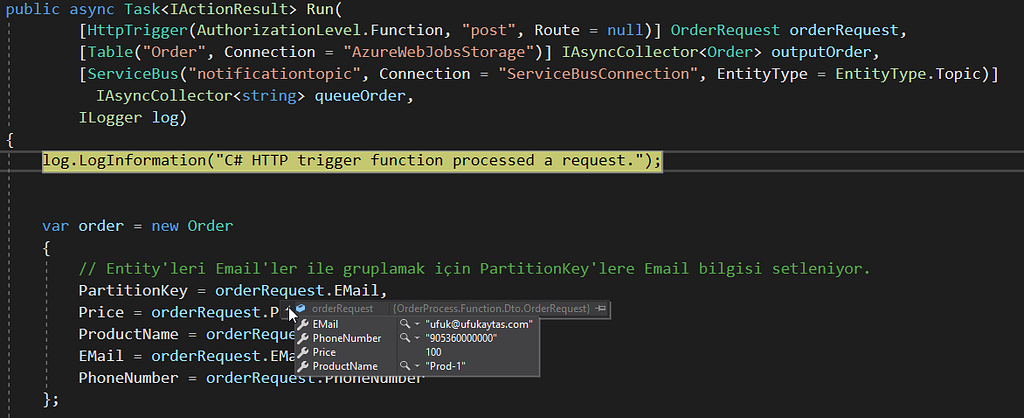1024x418 pixels.
Task: Click the wrench icon next to Price
Action: (303, 353)
